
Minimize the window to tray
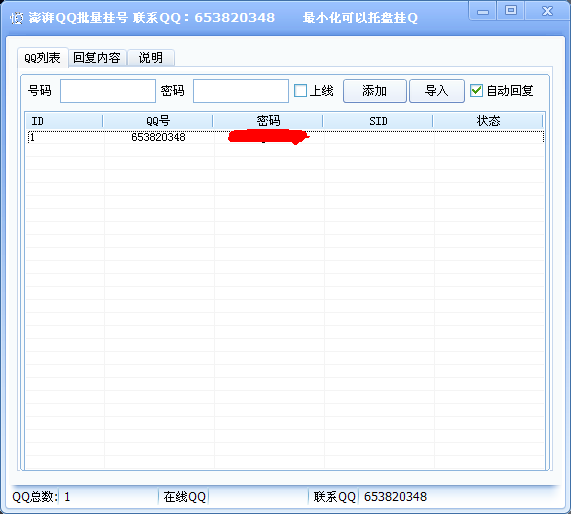(483, 11)
